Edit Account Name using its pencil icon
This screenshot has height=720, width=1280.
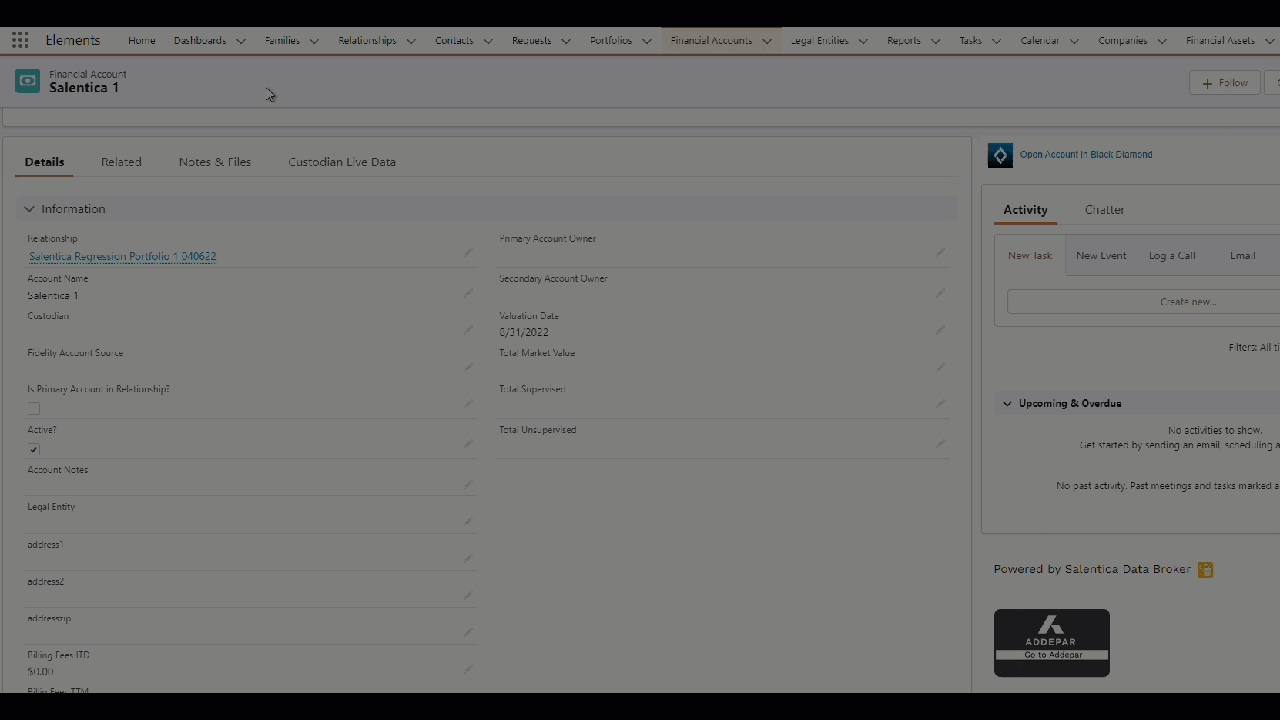468,293
